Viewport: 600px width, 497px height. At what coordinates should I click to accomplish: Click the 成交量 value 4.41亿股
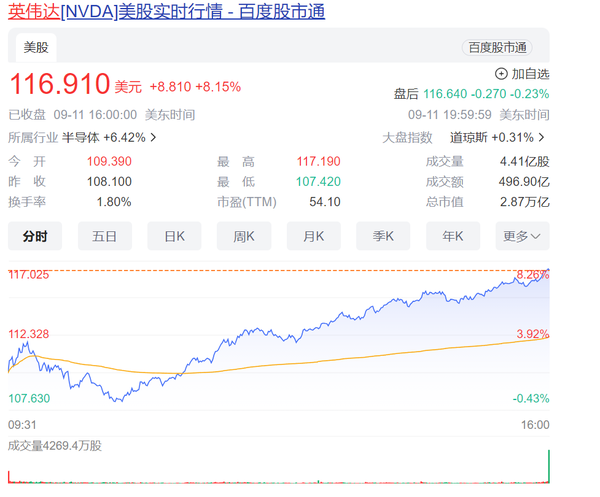[x=524, y=161]
